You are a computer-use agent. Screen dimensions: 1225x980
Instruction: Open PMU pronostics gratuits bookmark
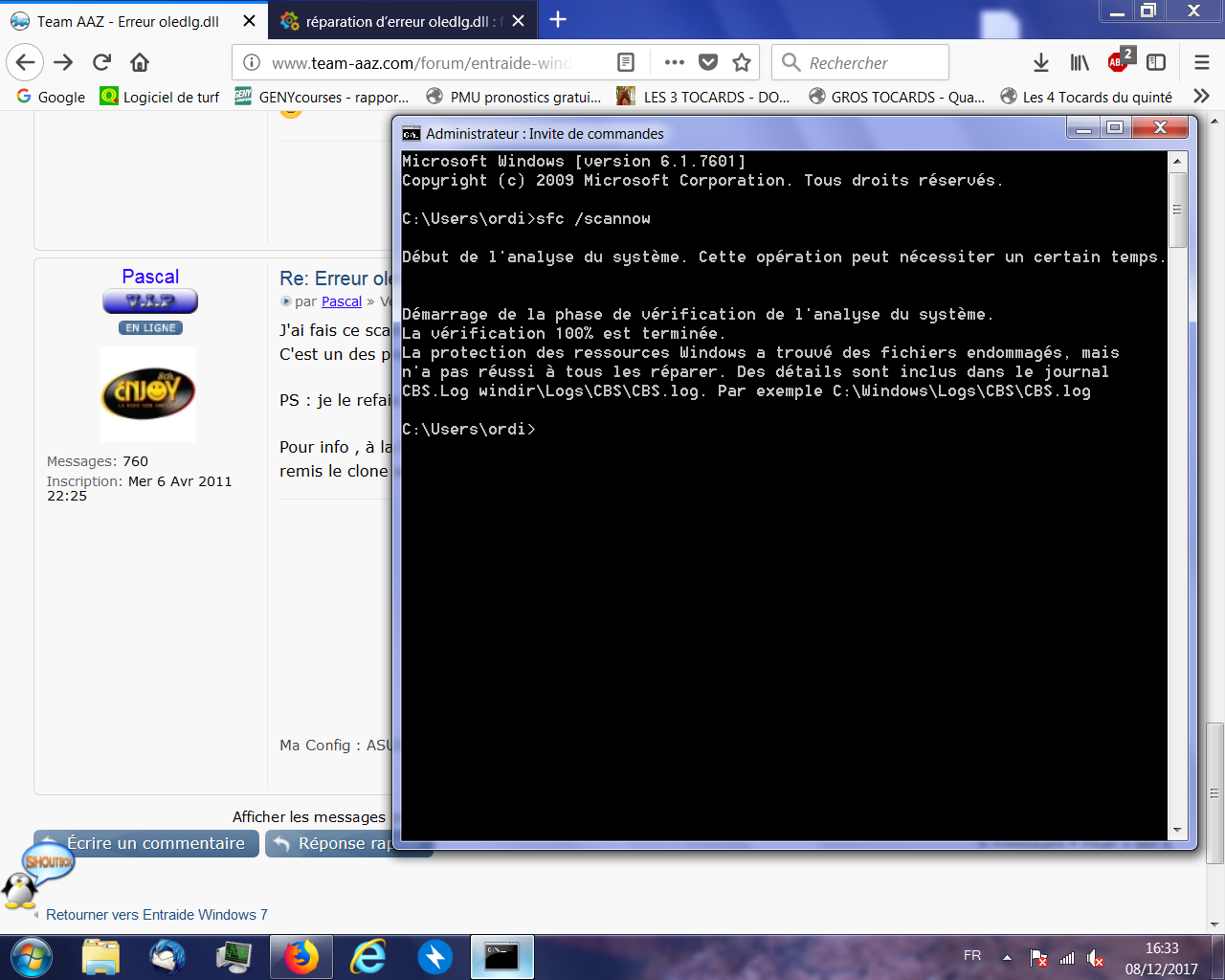(x=514, y=97)
